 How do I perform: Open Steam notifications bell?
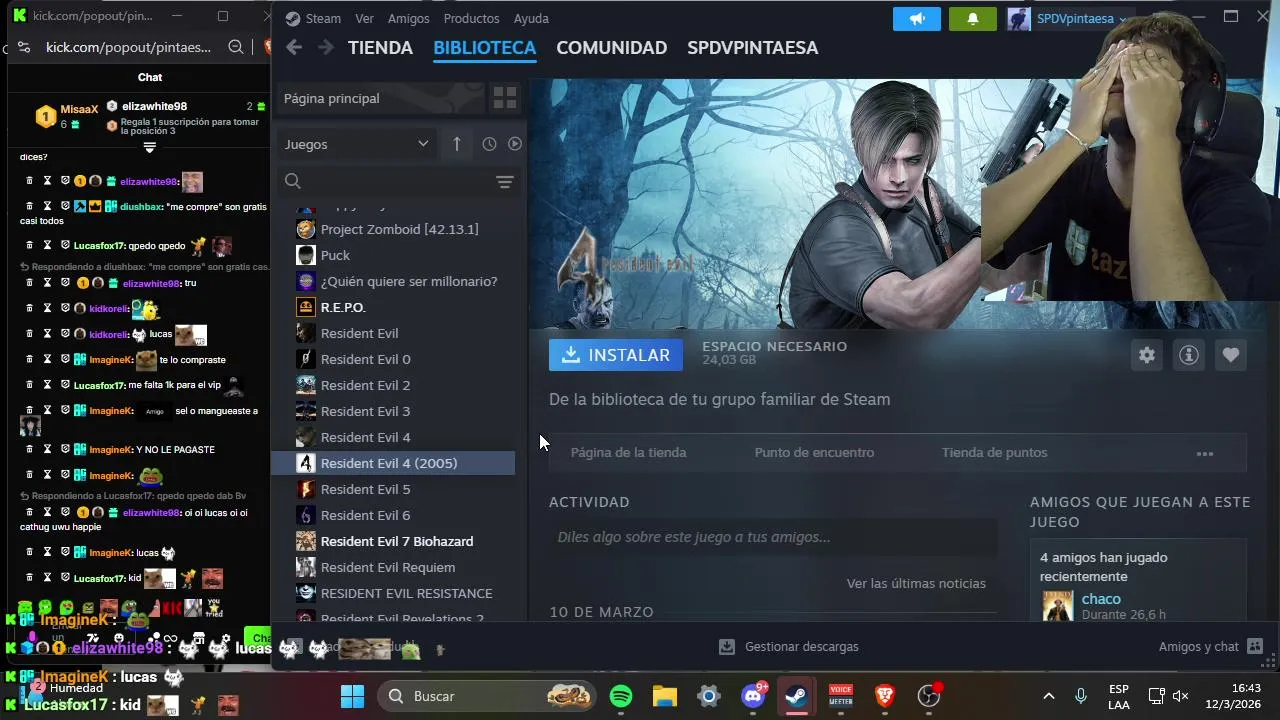[973, 18]
